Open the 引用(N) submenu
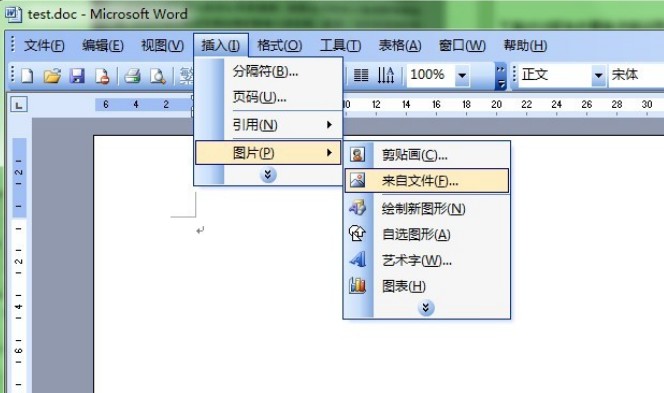Screen dimensions: 664x393 (x=268, y=125)
